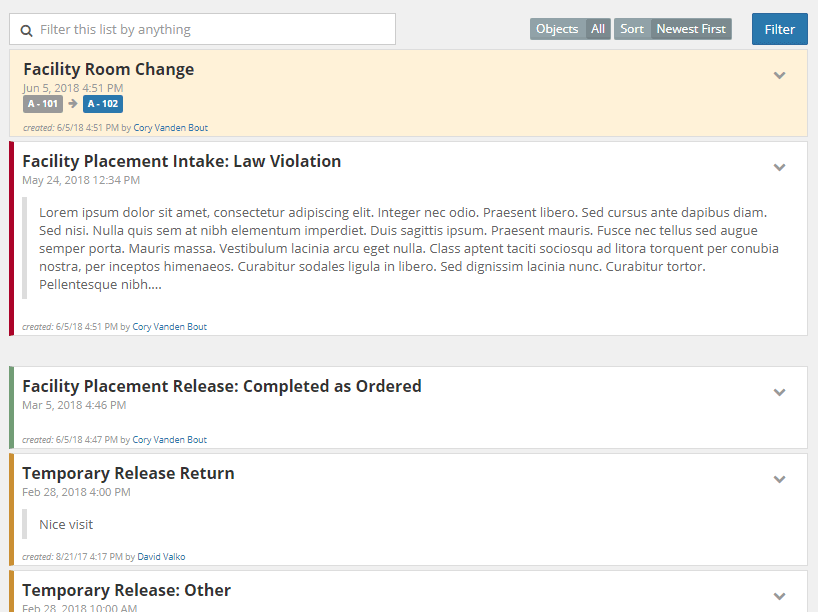This screenshot has height=612, width=818.
Task: Focus the 'Filter this list by anything' field
Action: pyautogui.click(x=210, y=29)
